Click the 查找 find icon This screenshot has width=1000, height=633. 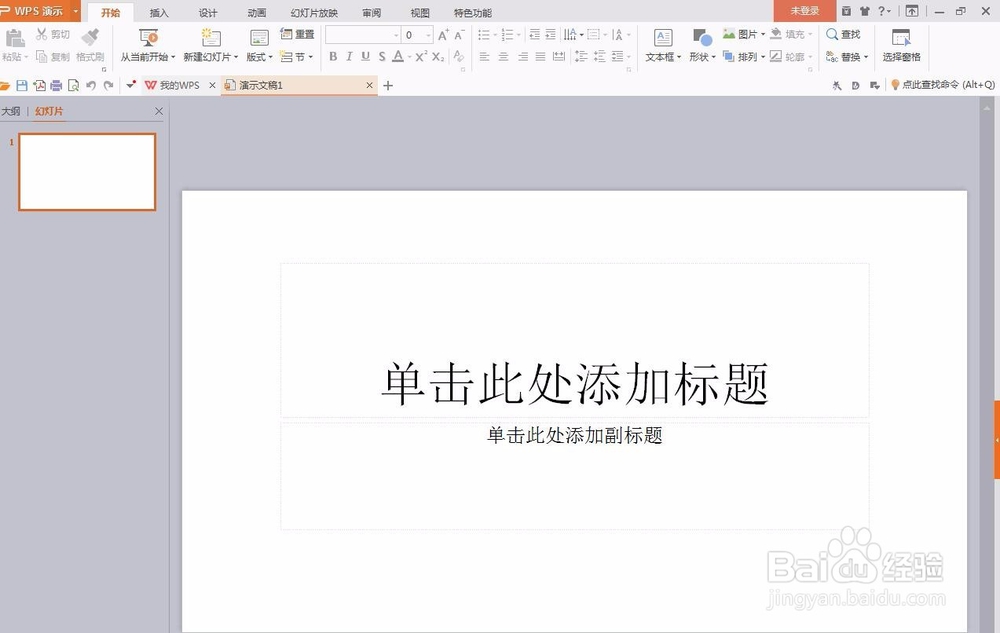click(843, 34)
